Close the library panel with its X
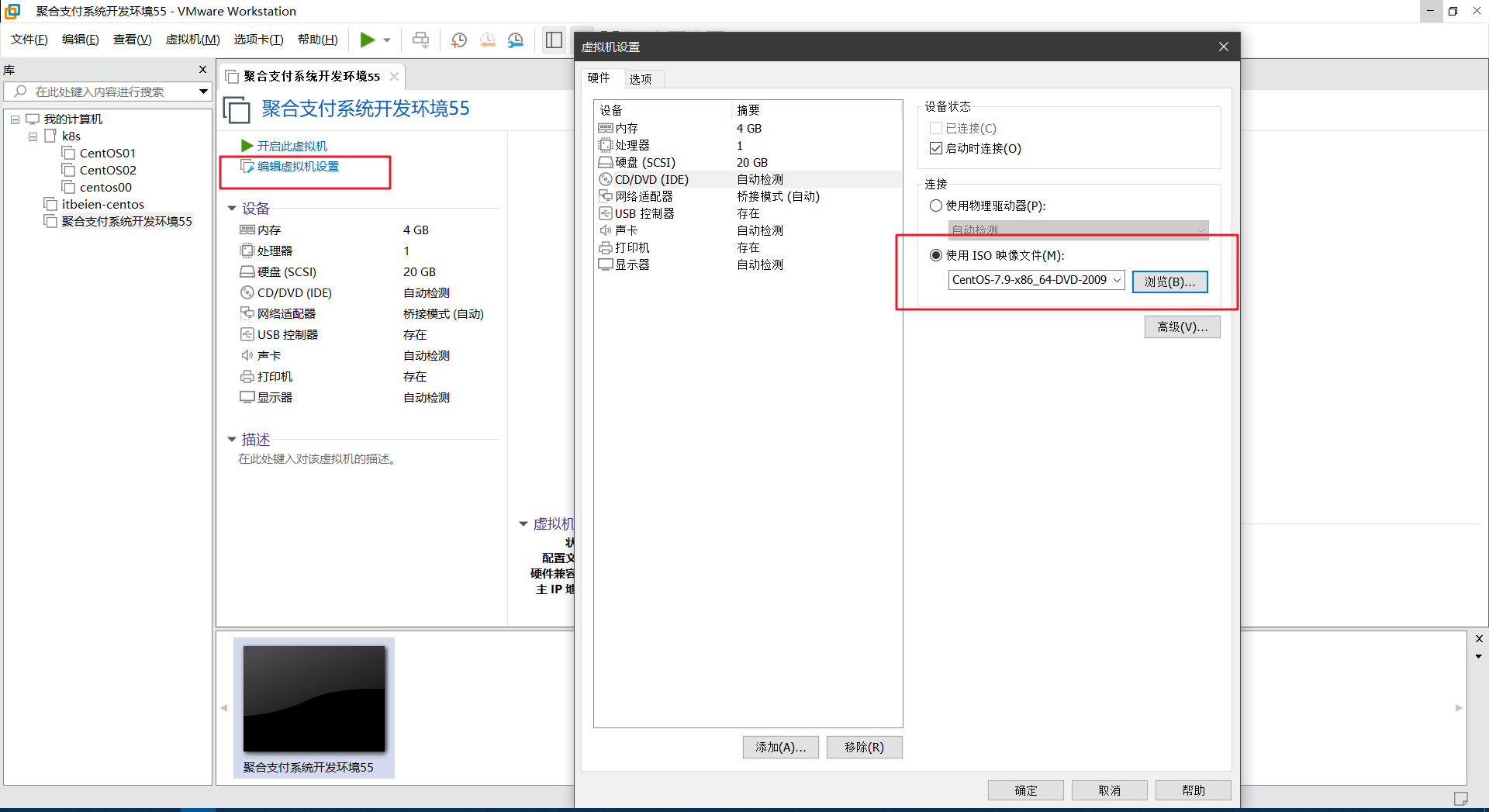 [x=203, y=70]
